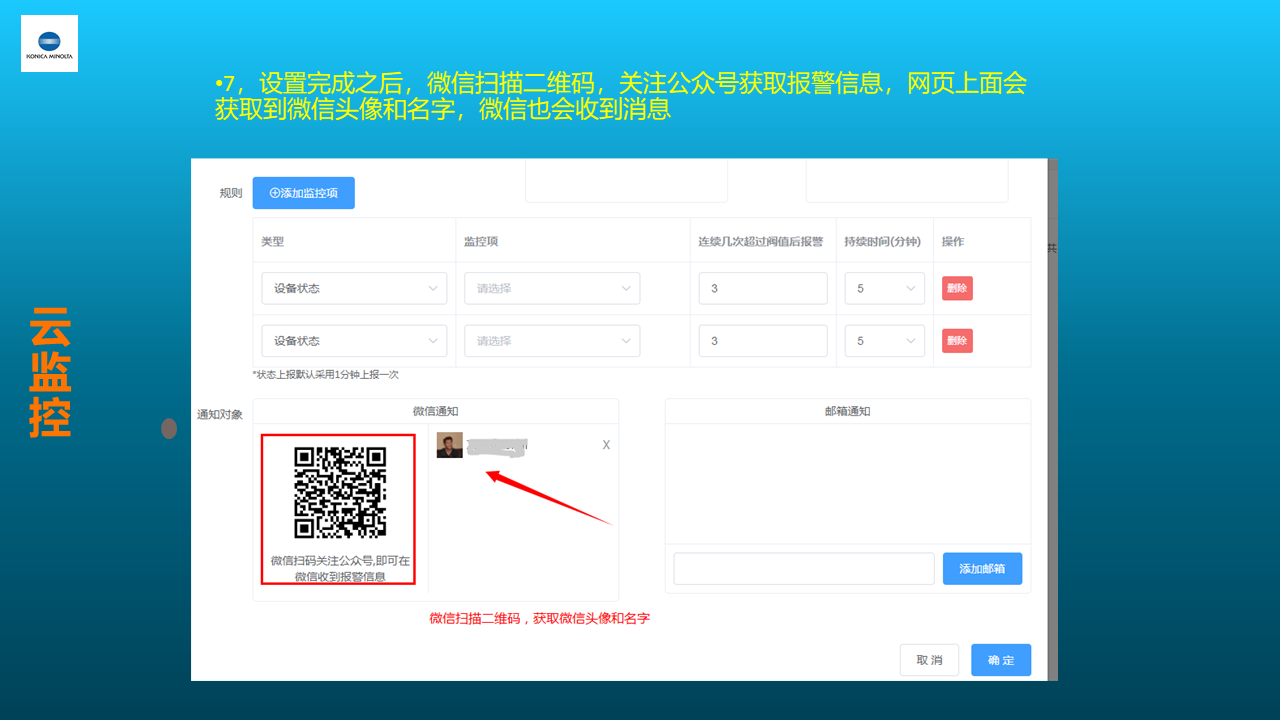1280x720 pixels.
Task: Click the 添加邮箱 button
Action: click(x=982, y=569)
